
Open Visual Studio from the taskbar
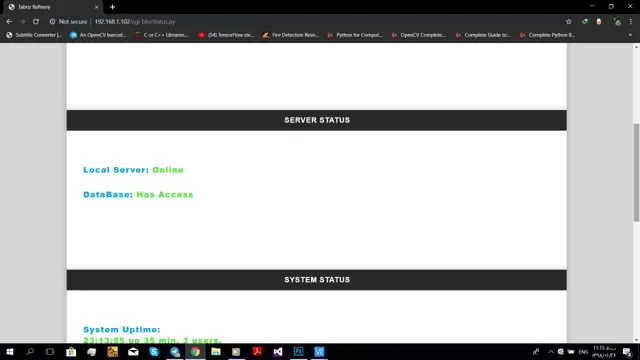278,351
